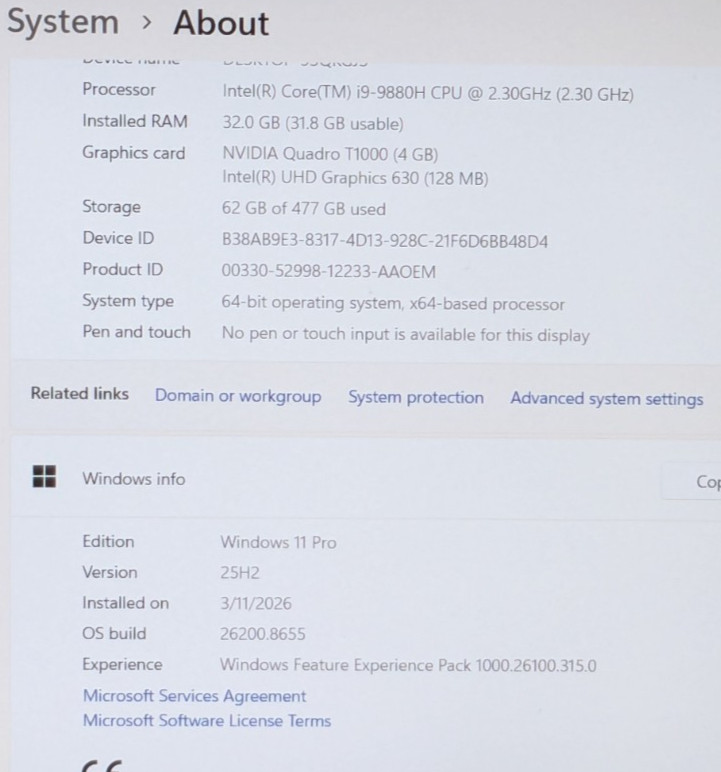Select the About breadcrumb heading
Screen dimensions: 721x772
tap(221, 23)
